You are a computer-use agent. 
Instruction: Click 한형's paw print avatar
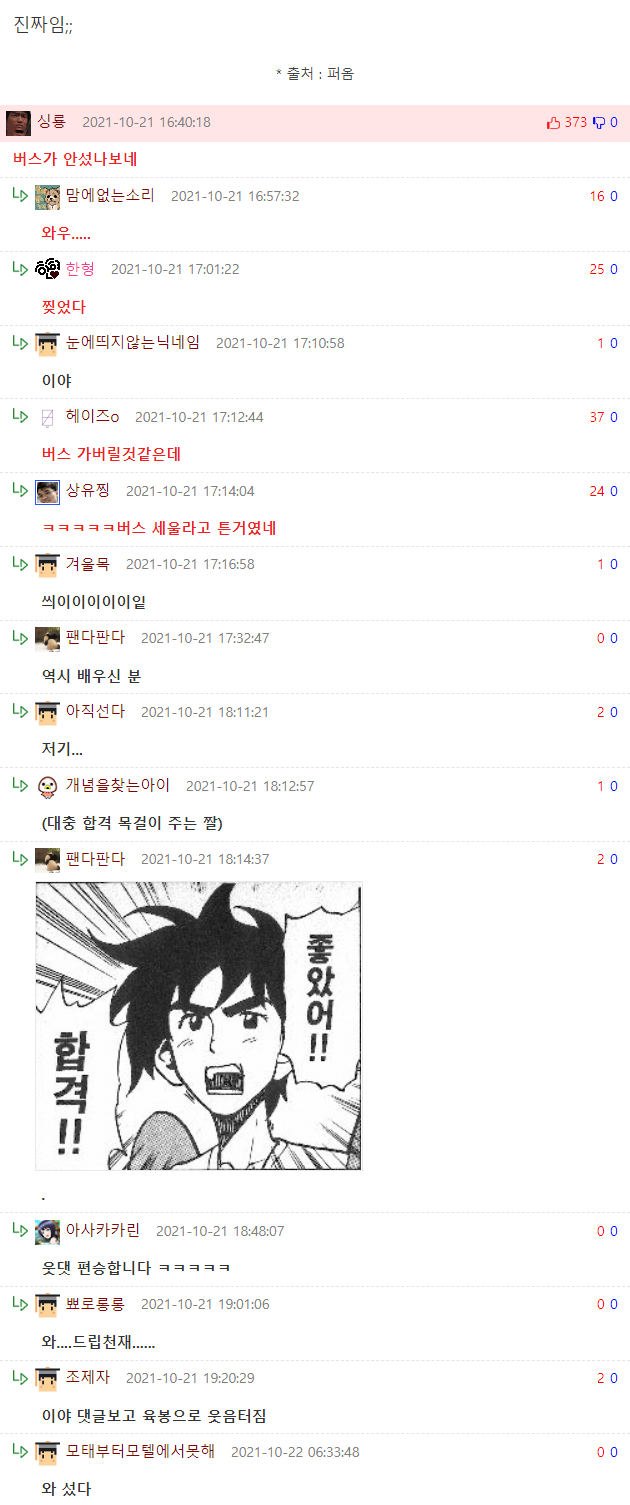pyautogui.click(x=47, y=270)
